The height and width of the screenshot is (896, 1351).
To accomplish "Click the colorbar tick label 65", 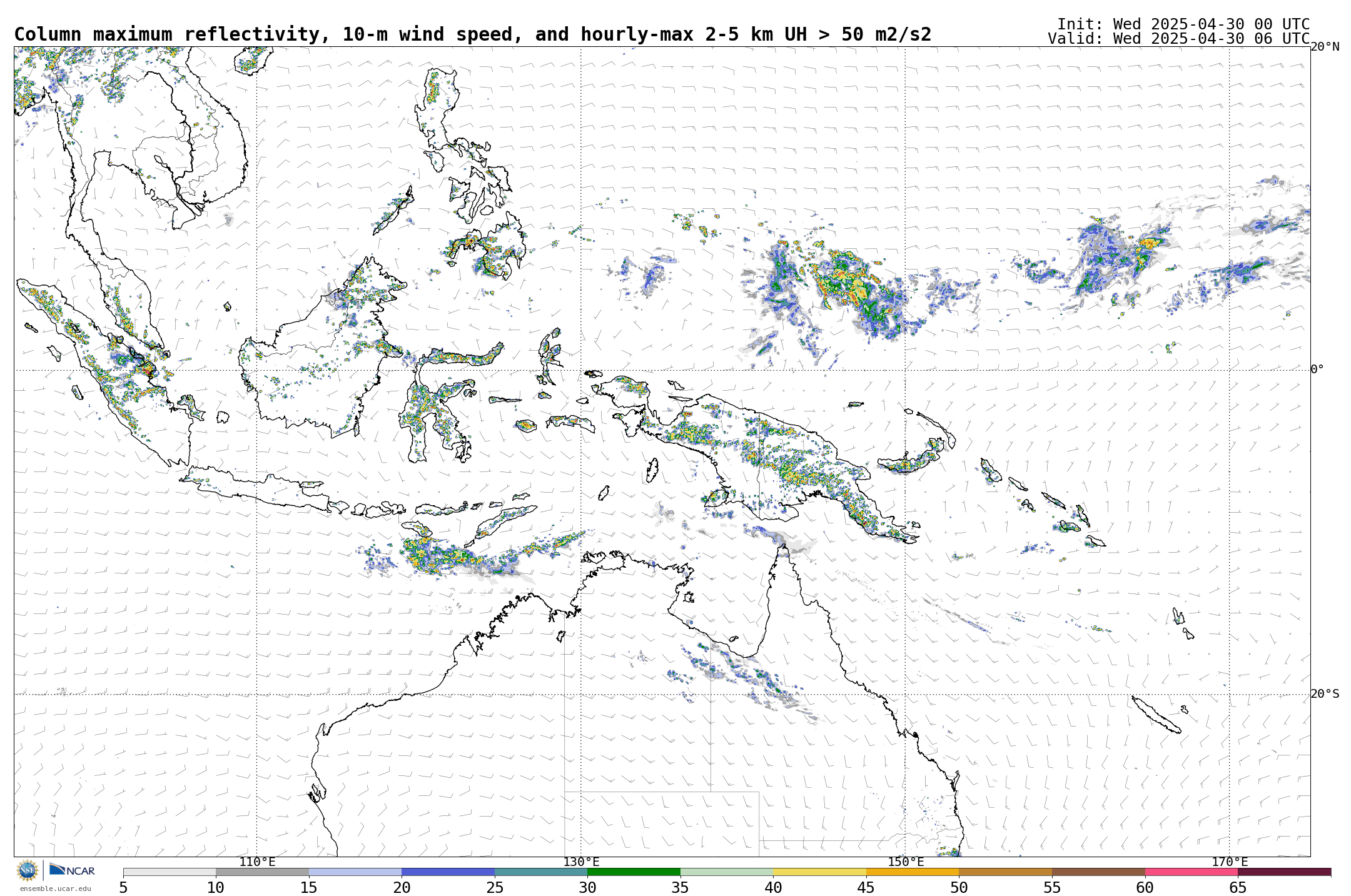I will pos(1238,887).
